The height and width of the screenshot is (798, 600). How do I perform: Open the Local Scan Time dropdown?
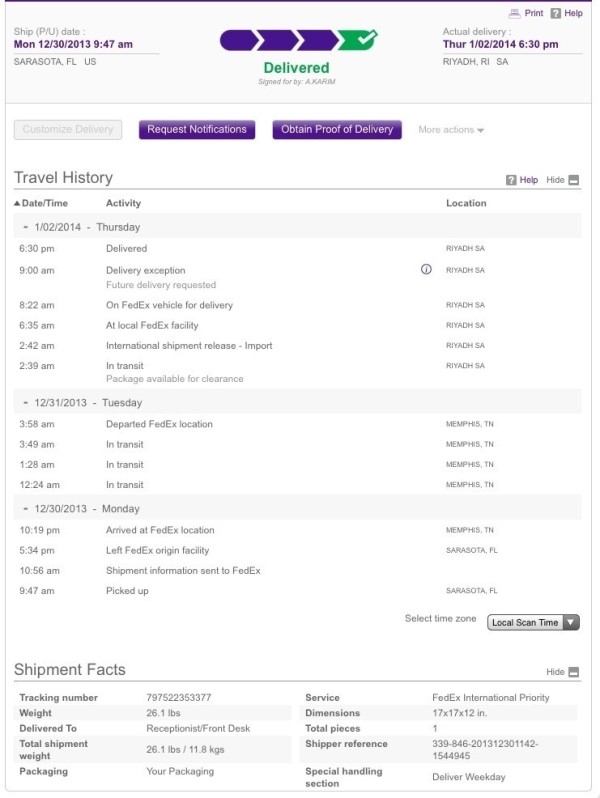tap(533, 622)
